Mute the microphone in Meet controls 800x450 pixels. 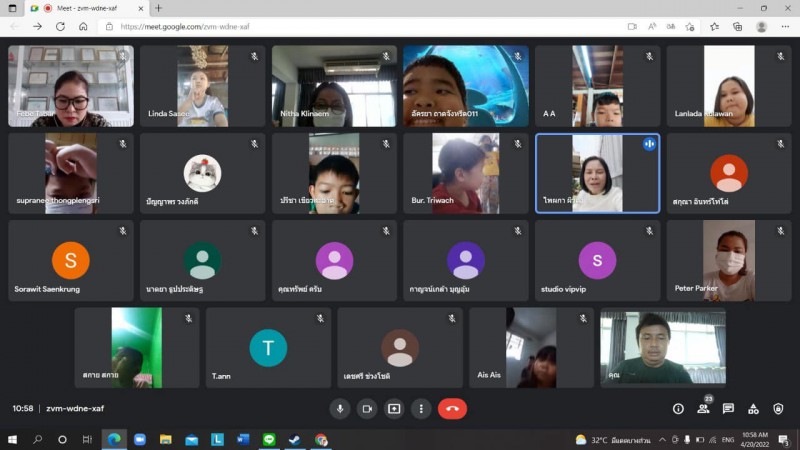pyautogui.click(x=340, y=408)
